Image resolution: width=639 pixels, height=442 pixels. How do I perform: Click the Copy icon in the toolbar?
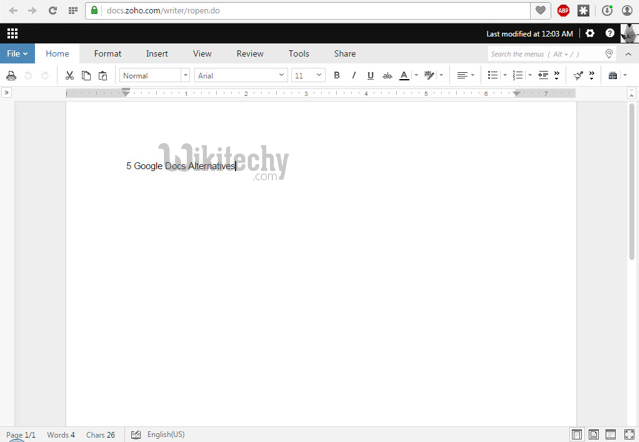tap(86, 75)
